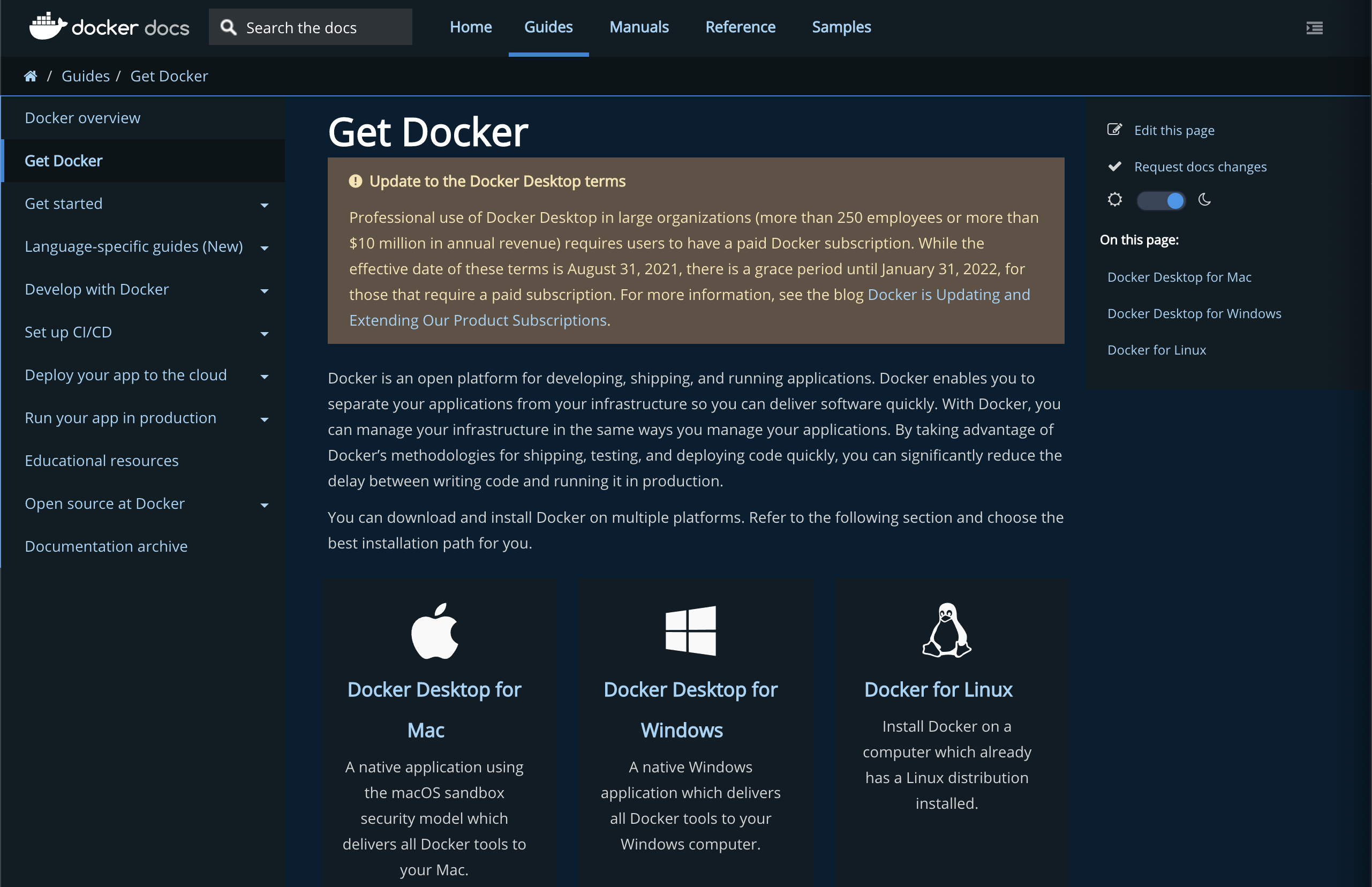Toggle the dark theme switch

pos(1160,200)
